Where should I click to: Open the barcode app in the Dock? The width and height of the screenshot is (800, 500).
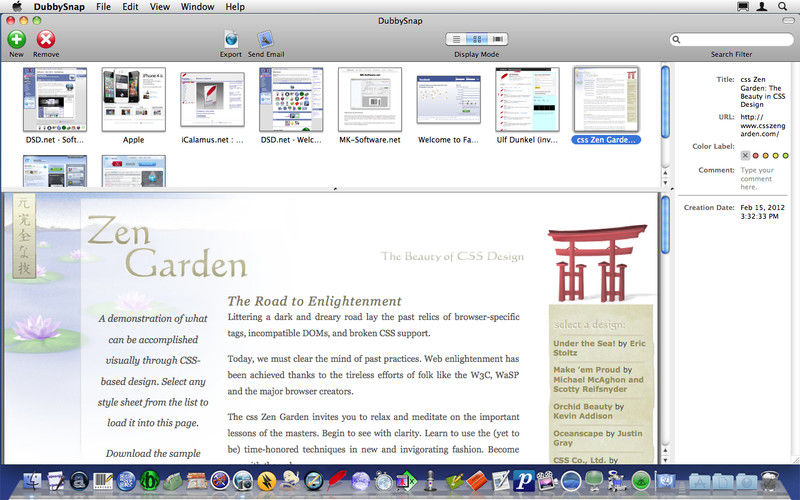tap(103, 481)
